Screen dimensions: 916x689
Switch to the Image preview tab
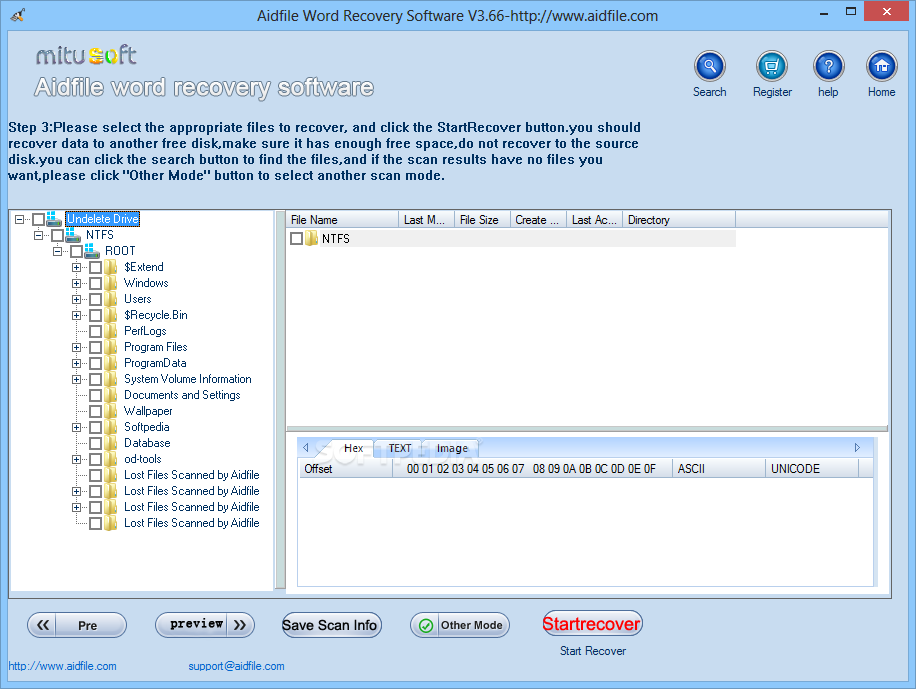click(x=452, y=448)
